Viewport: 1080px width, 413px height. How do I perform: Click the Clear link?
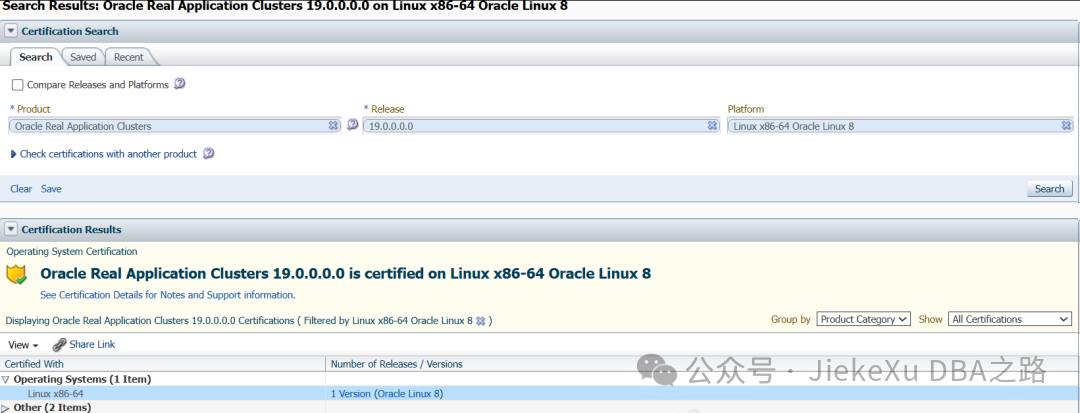21,189
